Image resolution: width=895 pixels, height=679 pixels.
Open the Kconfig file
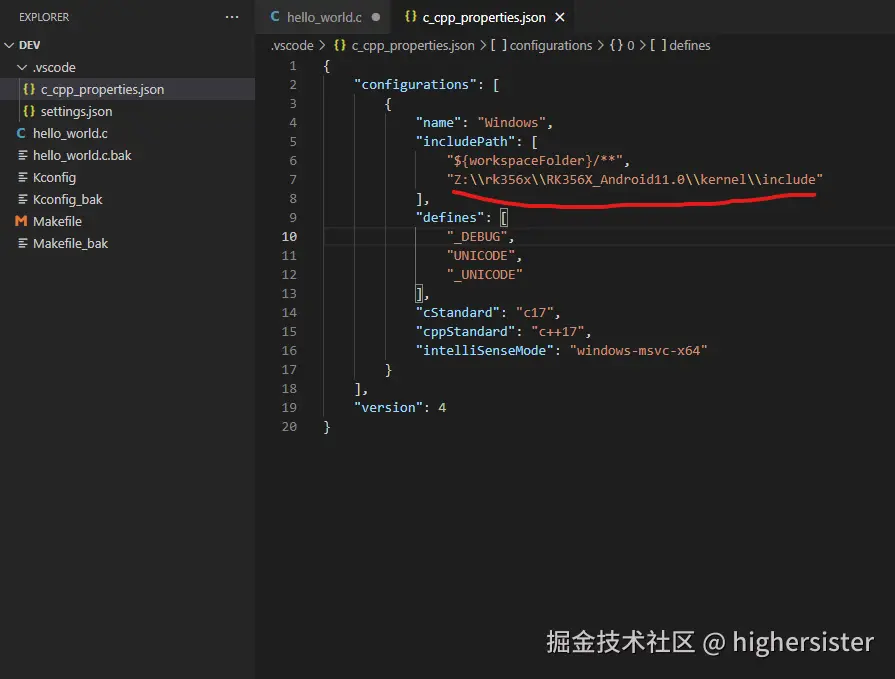point(54,177)
